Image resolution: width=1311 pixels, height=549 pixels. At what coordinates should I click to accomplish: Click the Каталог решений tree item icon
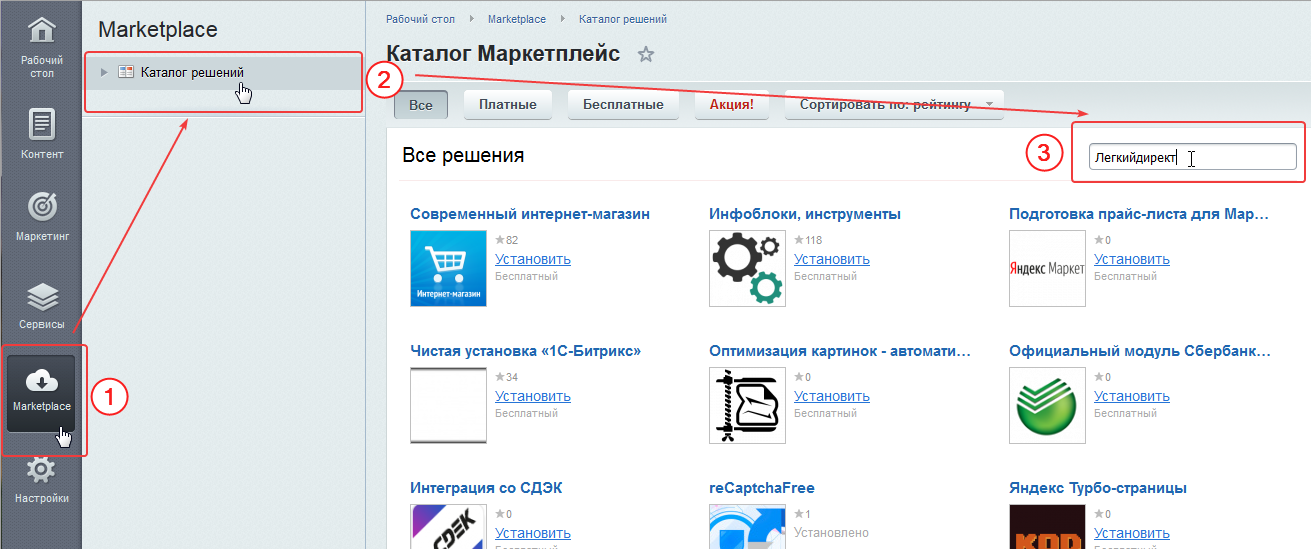tap(126, 72)
